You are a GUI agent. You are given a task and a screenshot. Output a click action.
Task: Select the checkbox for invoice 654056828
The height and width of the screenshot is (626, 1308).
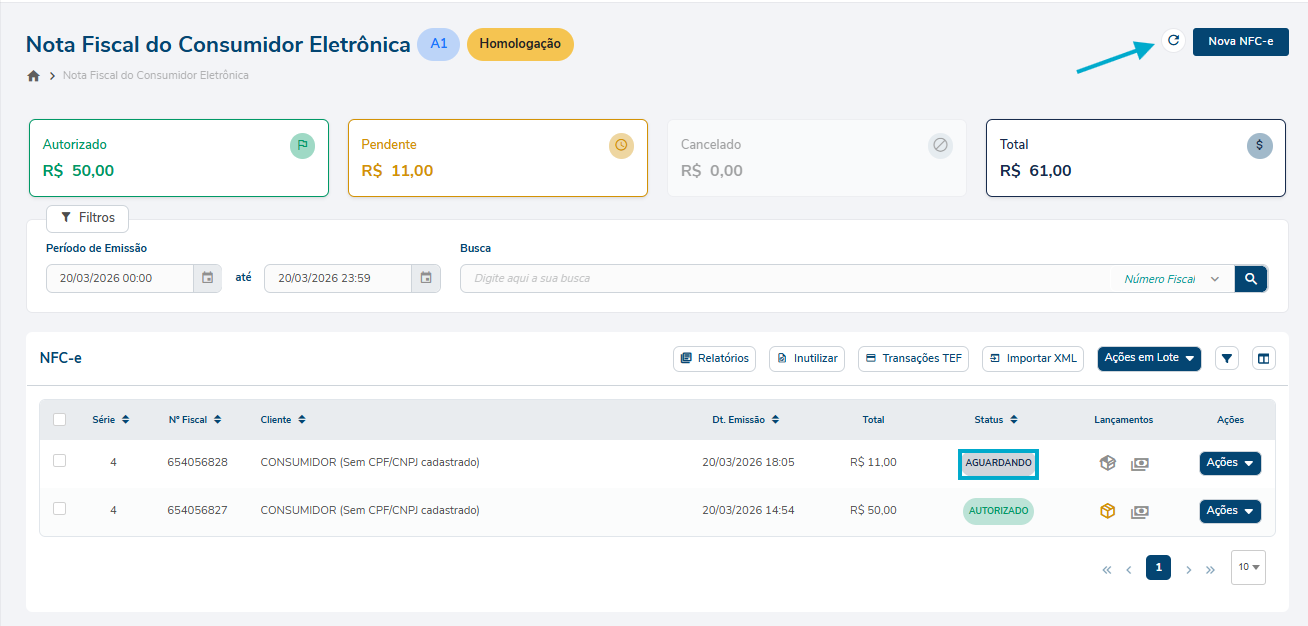60,461
